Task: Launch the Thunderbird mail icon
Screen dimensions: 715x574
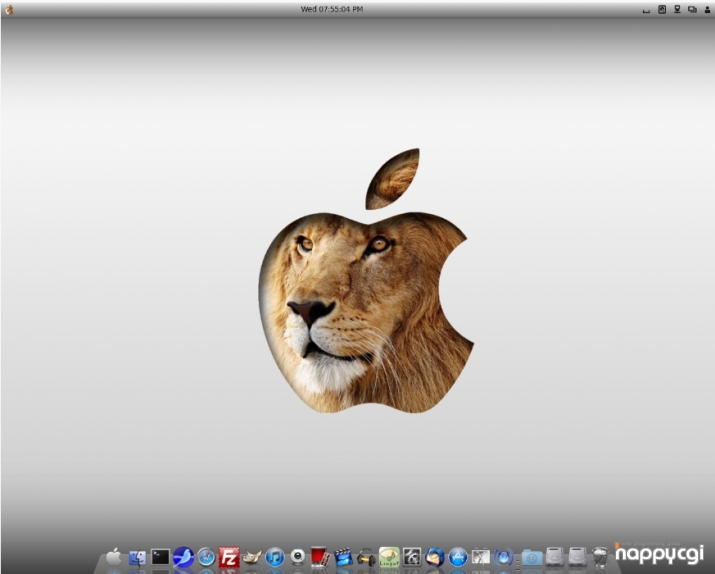Action: point(435,557)
